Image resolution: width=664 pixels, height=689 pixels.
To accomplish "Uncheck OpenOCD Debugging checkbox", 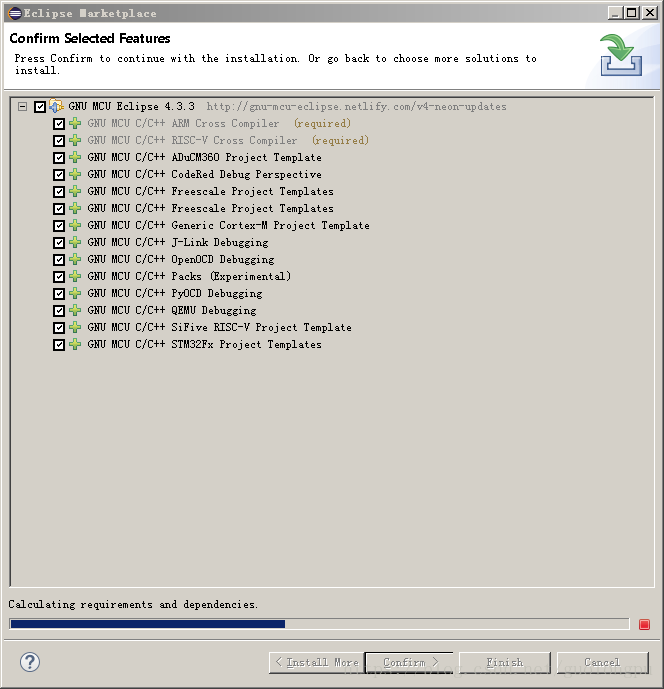I will (59, 260).
